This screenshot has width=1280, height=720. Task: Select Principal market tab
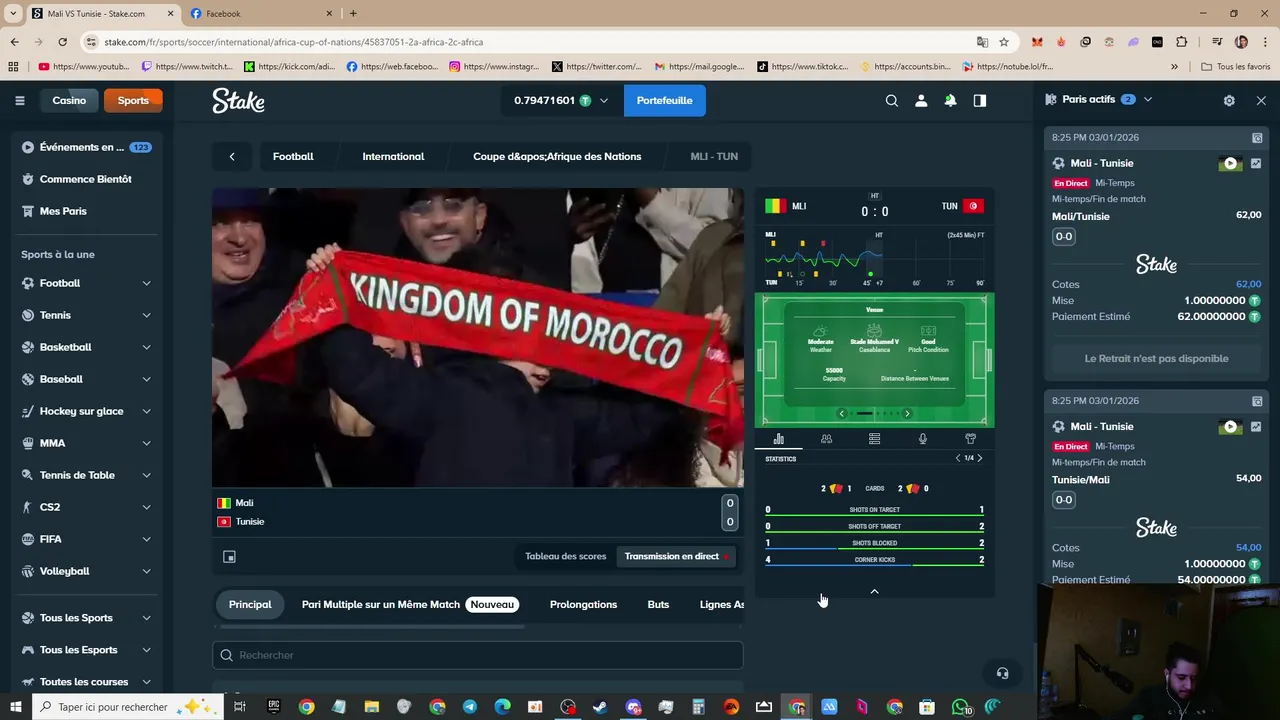[x=250, y=604]
